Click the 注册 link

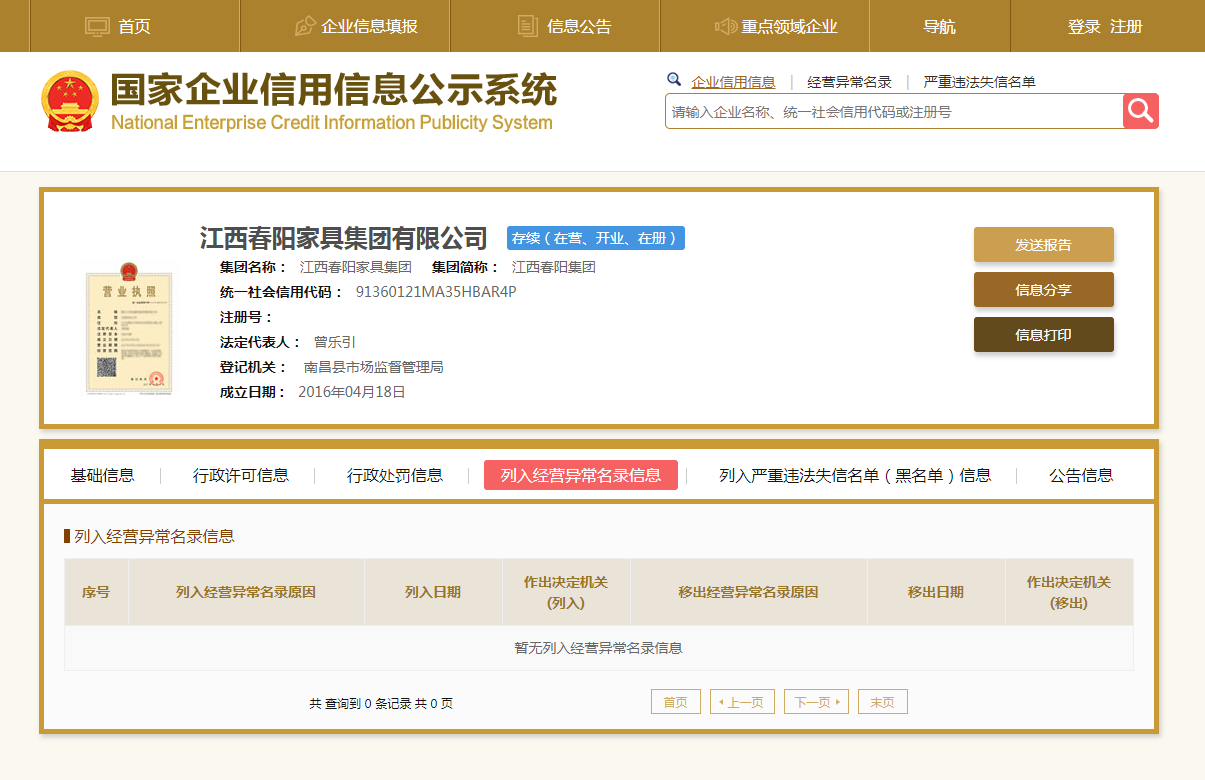pos(1126,27)
